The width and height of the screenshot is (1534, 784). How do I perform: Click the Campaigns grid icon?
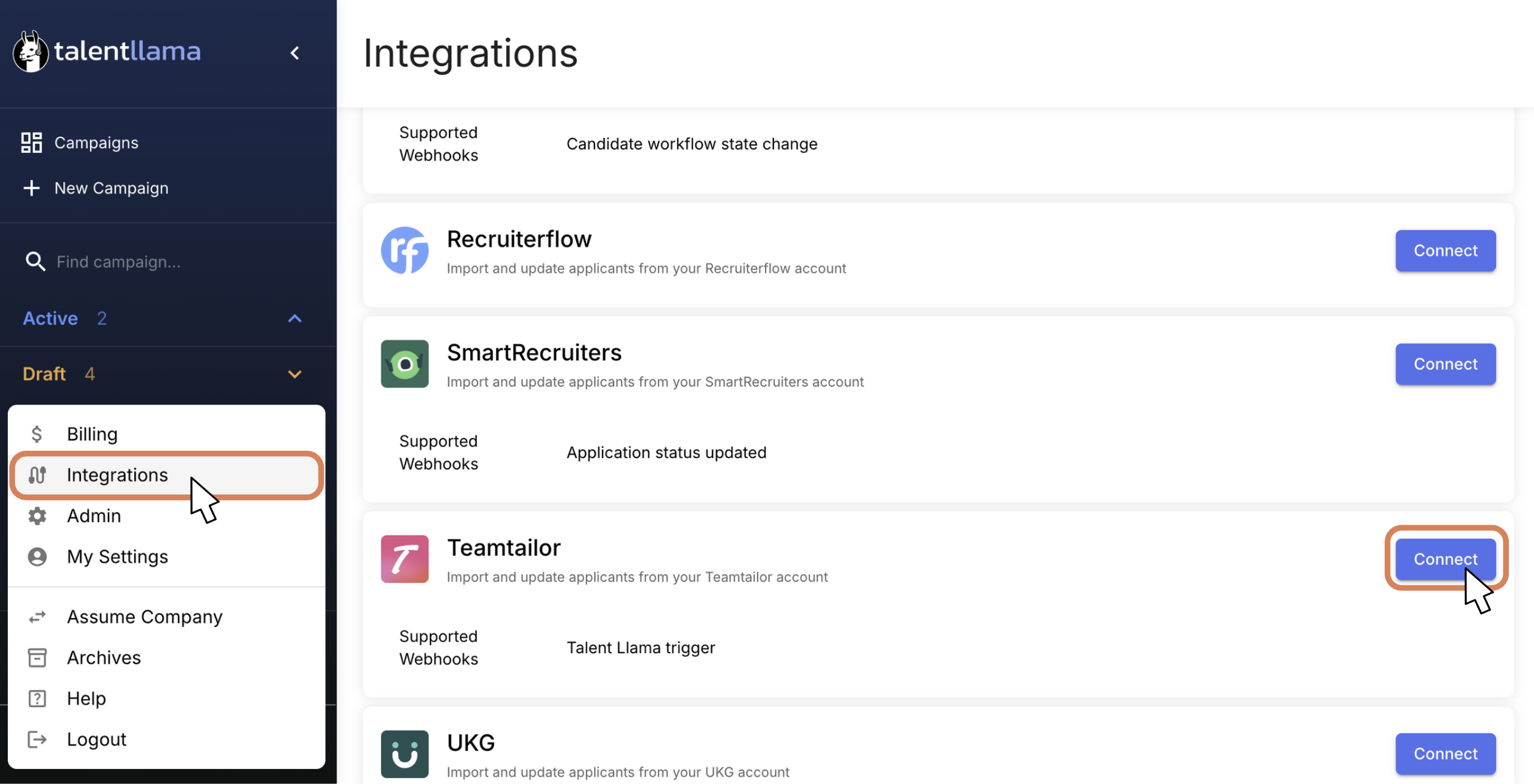point(31,143)
